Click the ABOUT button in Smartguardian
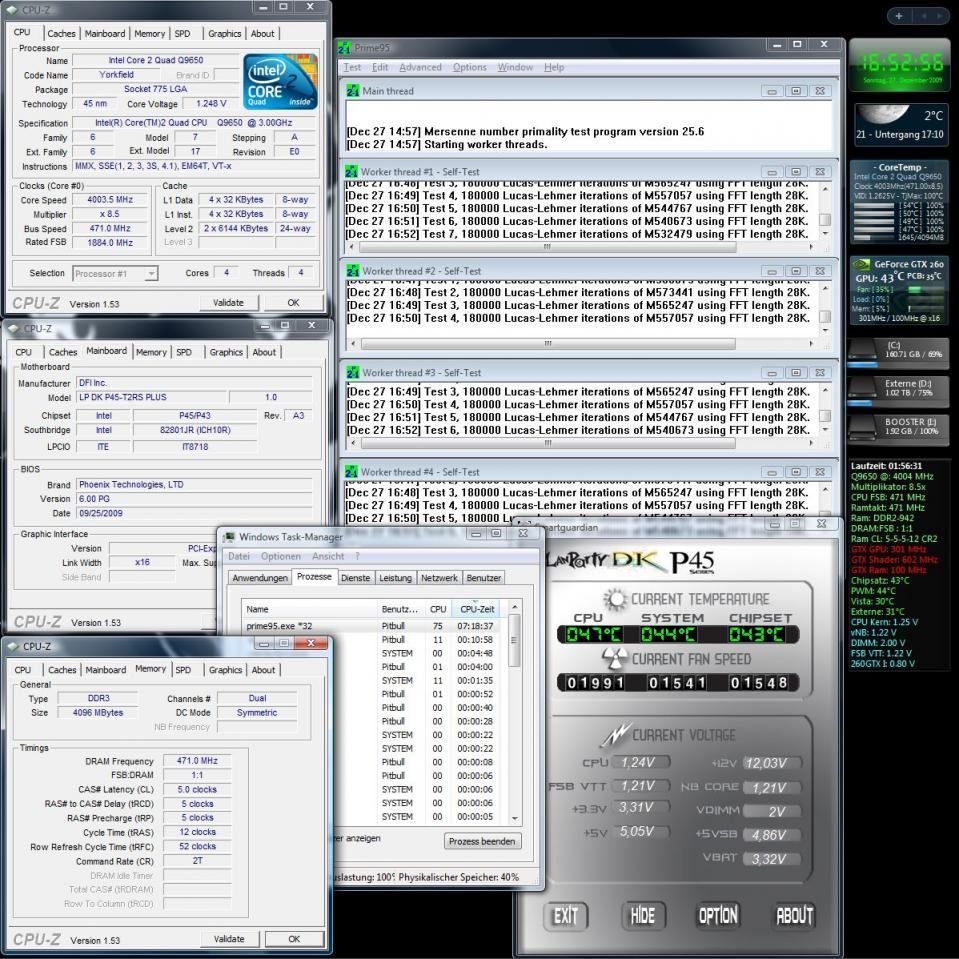The width and height of the screenshot is (959, 959). point(794,916)
